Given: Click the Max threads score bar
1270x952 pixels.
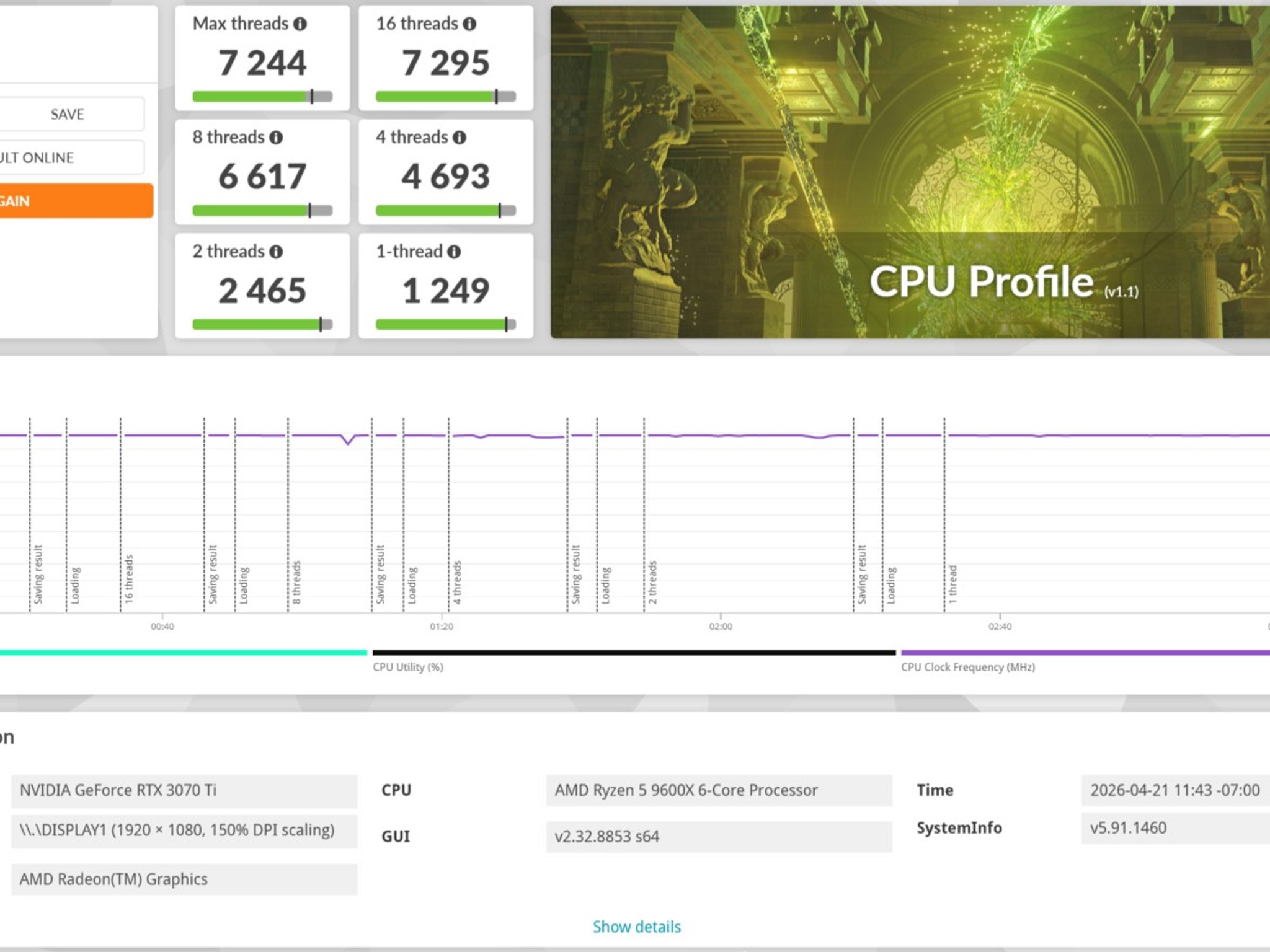Looking at the screenshot, I should click(262, 97).
